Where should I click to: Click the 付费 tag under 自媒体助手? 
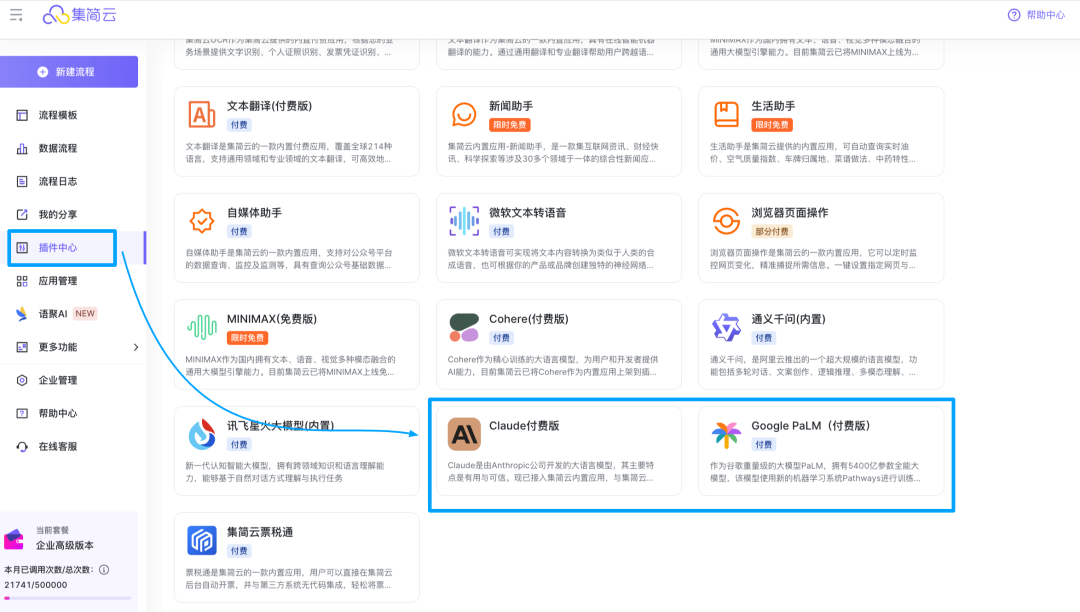pyautogui.click(x=239, y=231)
